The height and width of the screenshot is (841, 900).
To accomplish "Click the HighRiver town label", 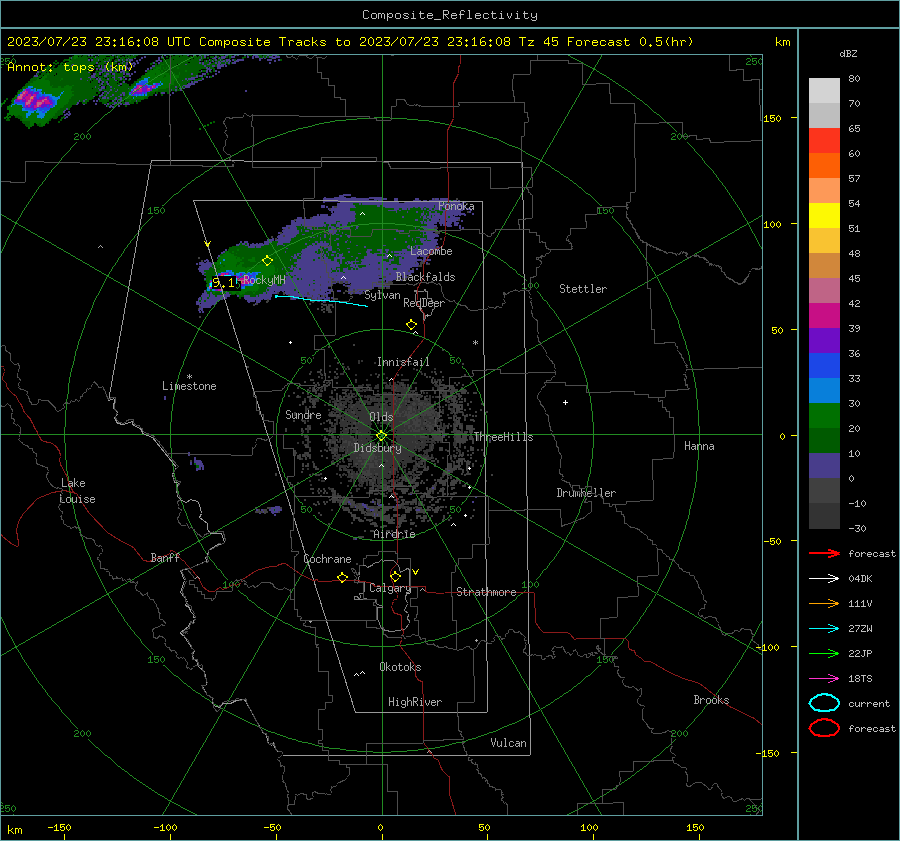I will point(415,703).
